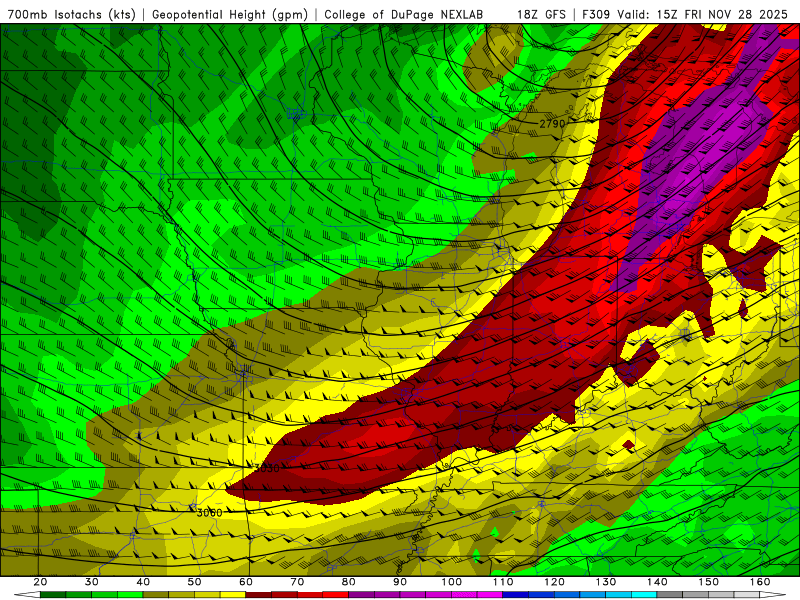Select the dark maroon swatch just after 60
800x600 pixels.
coord(259,595)
